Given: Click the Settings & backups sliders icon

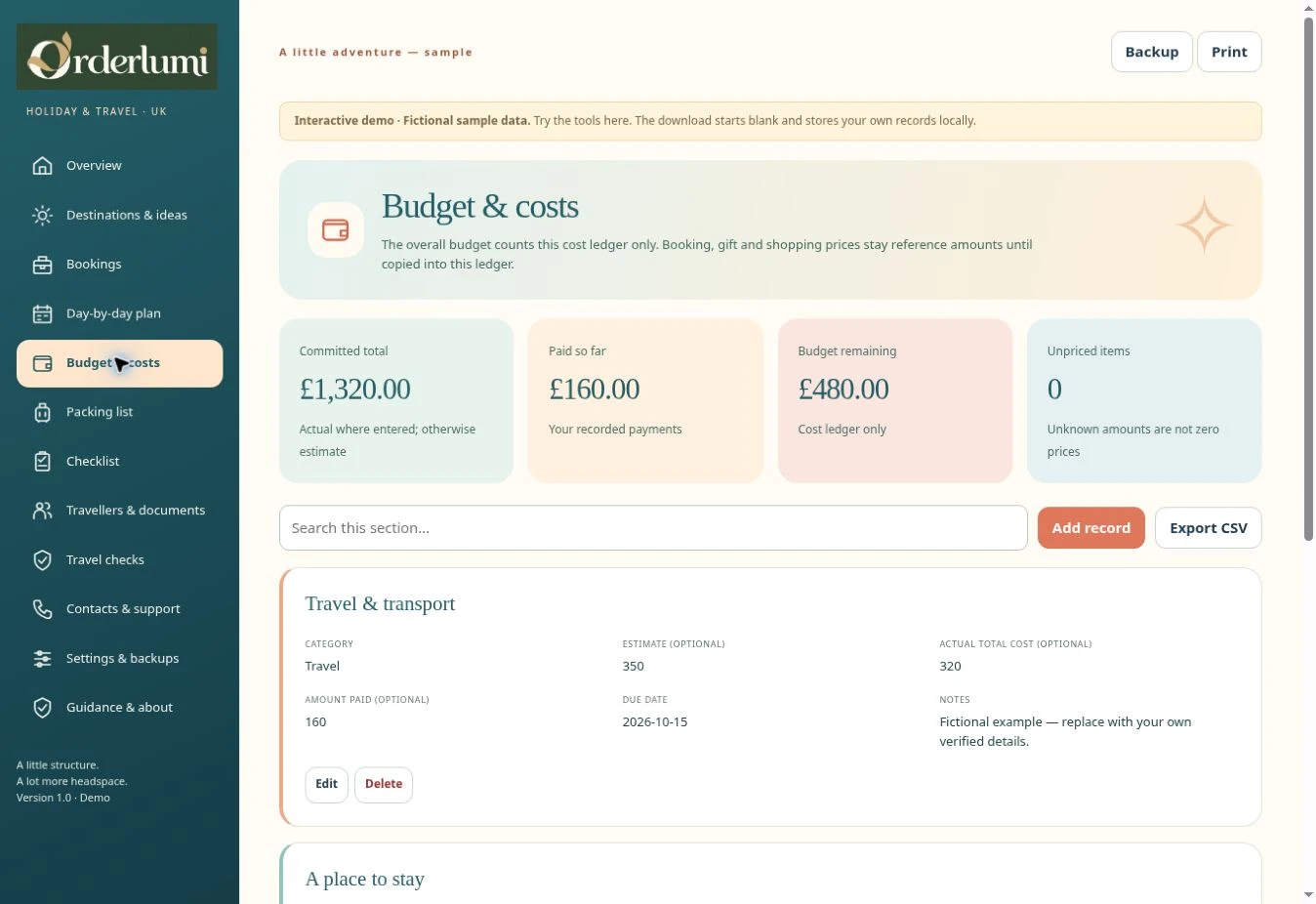Looking at the screenshot, I should point(42,658).
